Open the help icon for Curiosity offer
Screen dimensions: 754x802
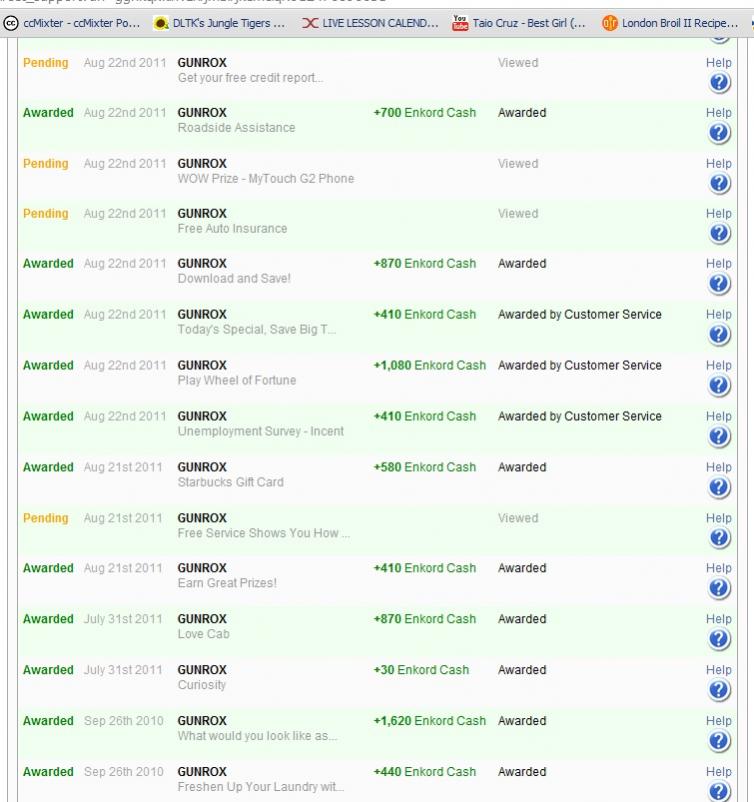(719, 690)
